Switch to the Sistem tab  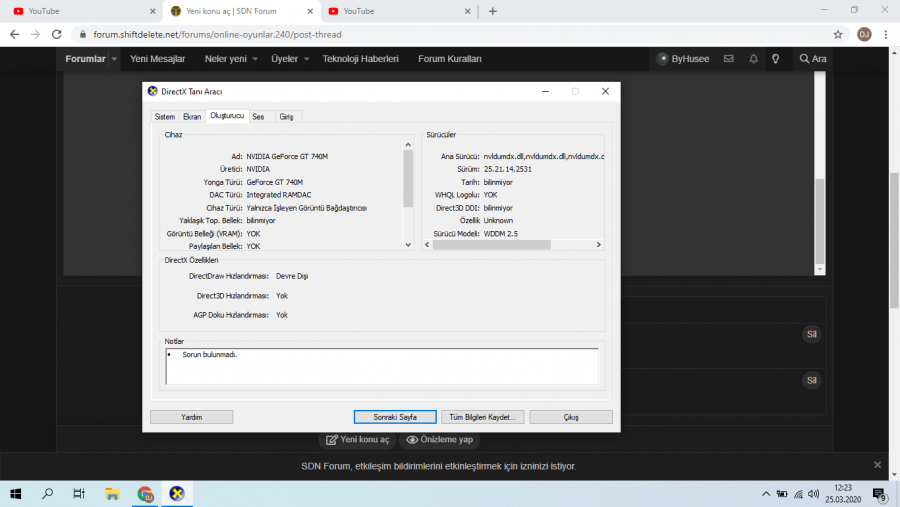(x=165, y=117)
